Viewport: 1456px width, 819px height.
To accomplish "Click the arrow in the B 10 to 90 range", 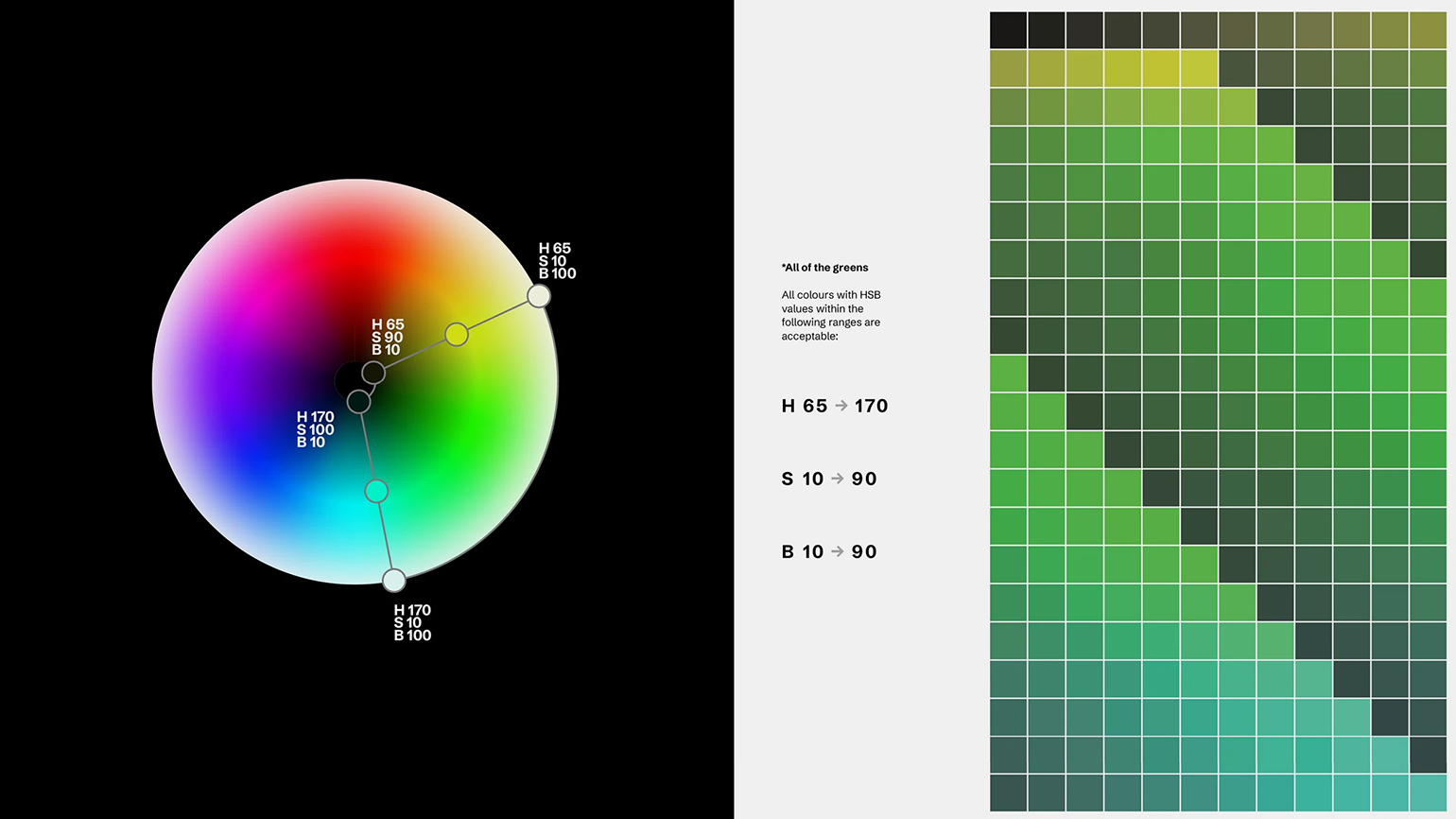I will (x=837, y=551).
